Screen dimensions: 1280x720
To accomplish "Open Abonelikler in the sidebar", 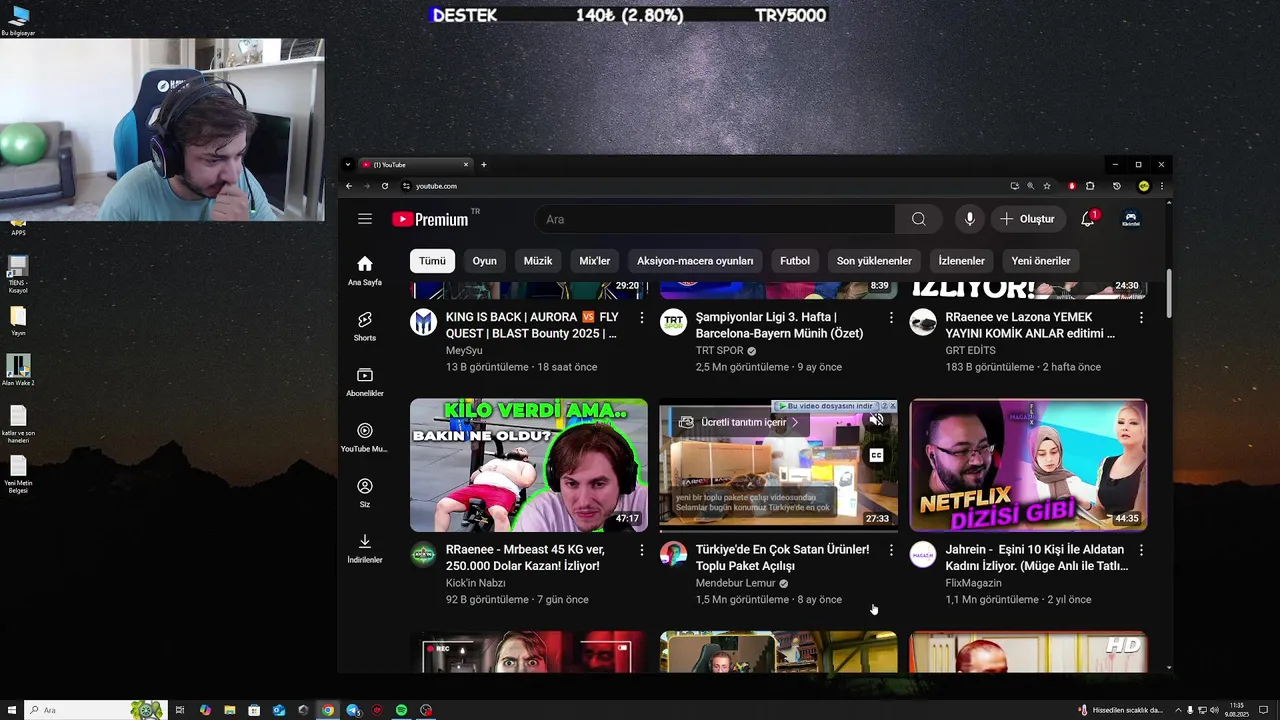I will (365, 381).
